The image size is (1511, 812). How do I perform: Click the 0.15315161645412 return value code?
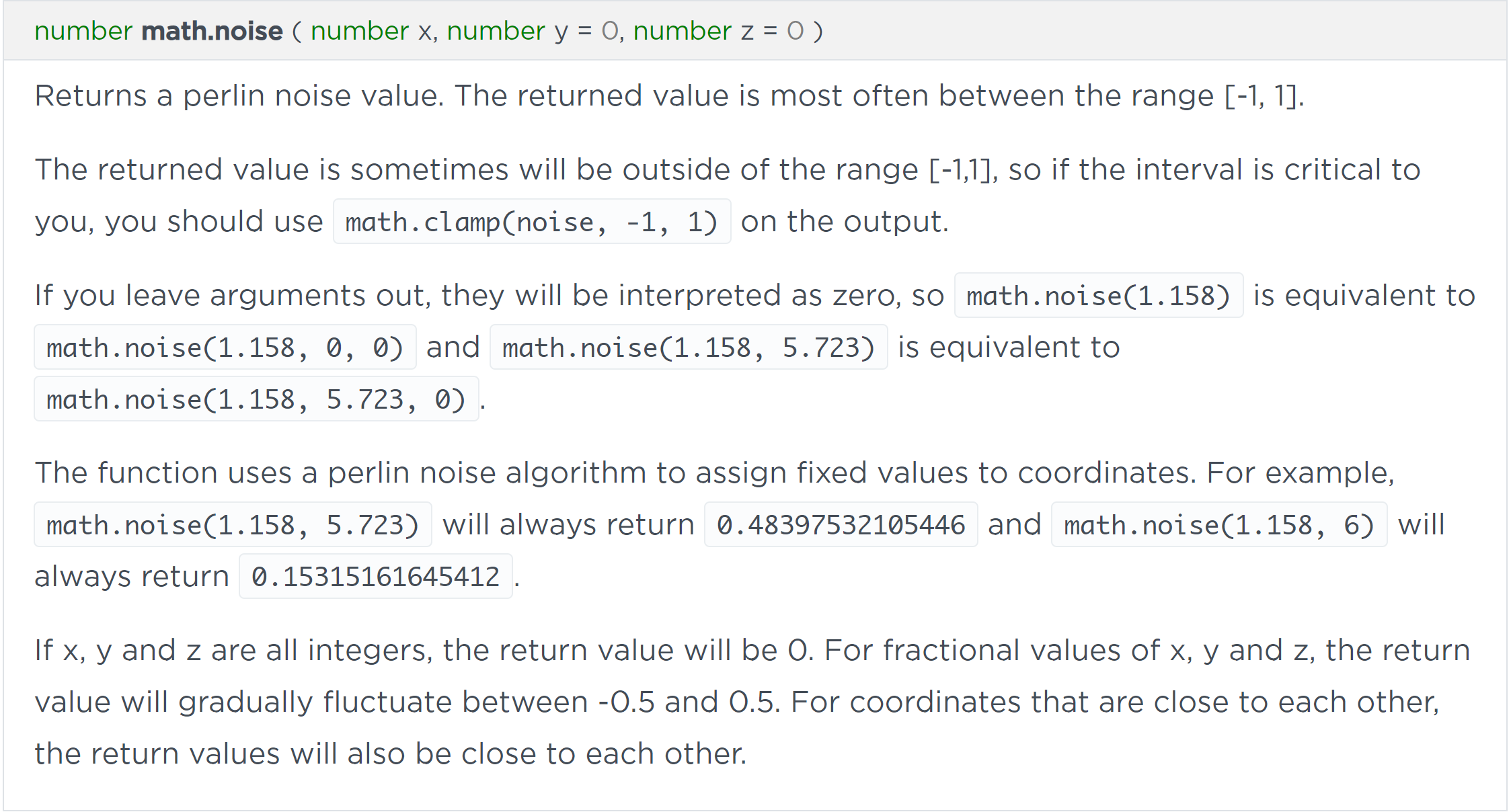pyautogui.click(x=375, y=577)
